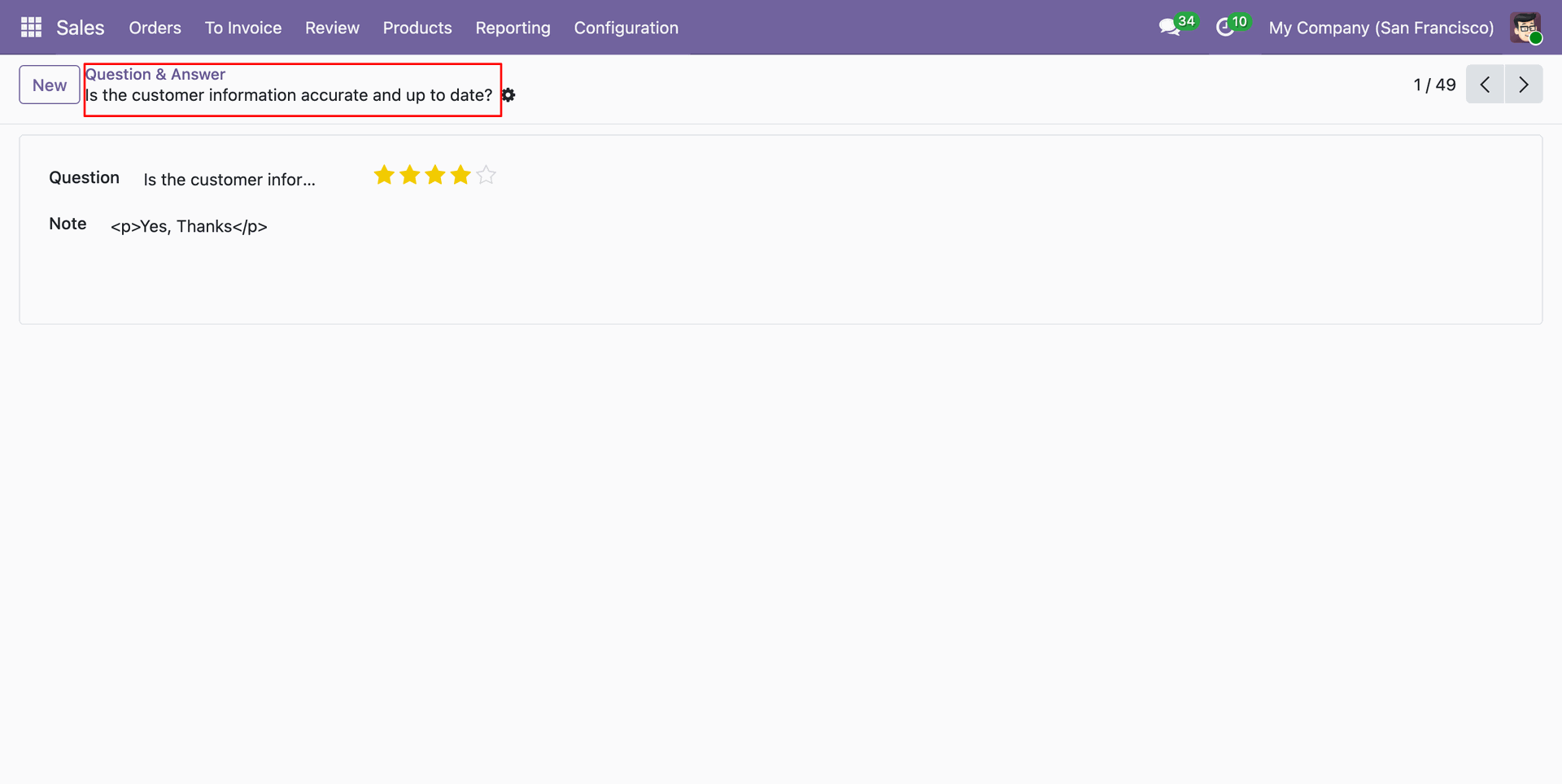Open the Configuration menu
This screenshot has width=1562, height=784.
pos(626,28)
